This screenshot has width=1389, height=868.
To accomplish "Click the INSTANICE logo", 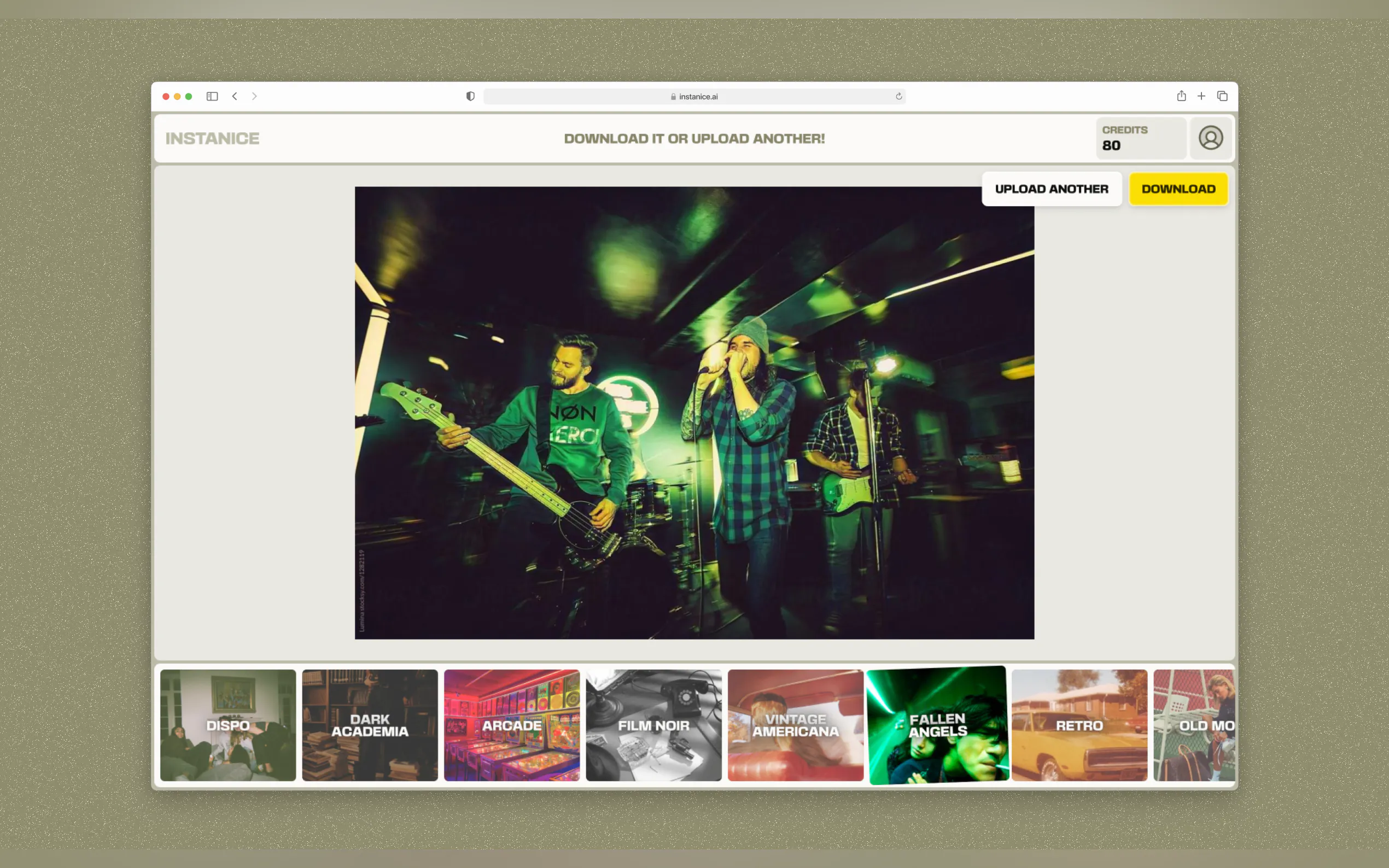I will click(213, 138).
